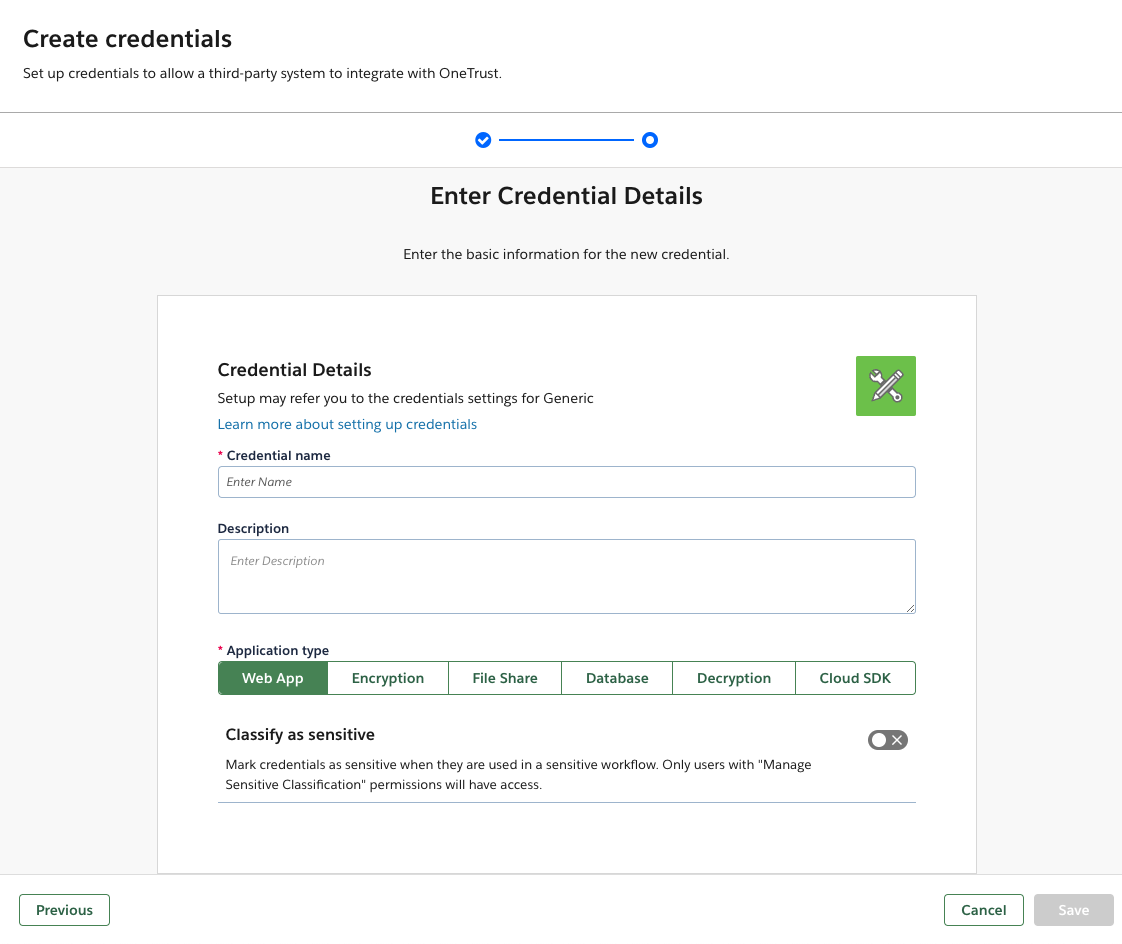Viewport: 1122px width, 944px height.
Task: Click the Cancel button
Action: tap(983, 910)
